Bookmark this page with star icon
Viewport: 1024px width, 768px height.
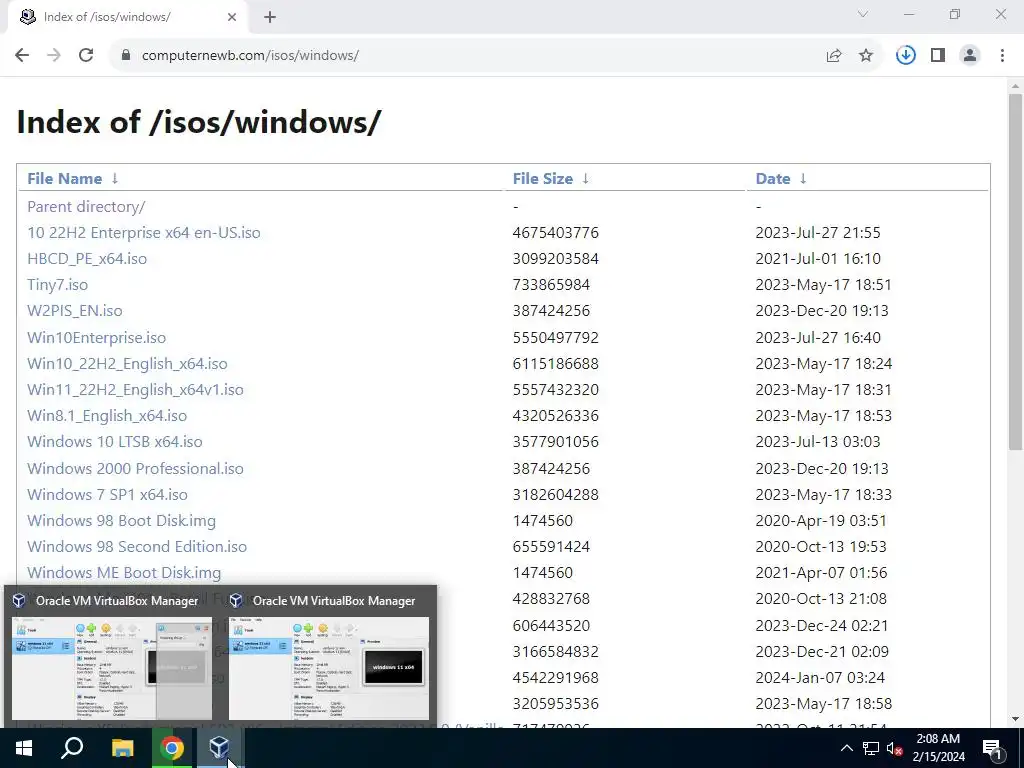(866, 56)
